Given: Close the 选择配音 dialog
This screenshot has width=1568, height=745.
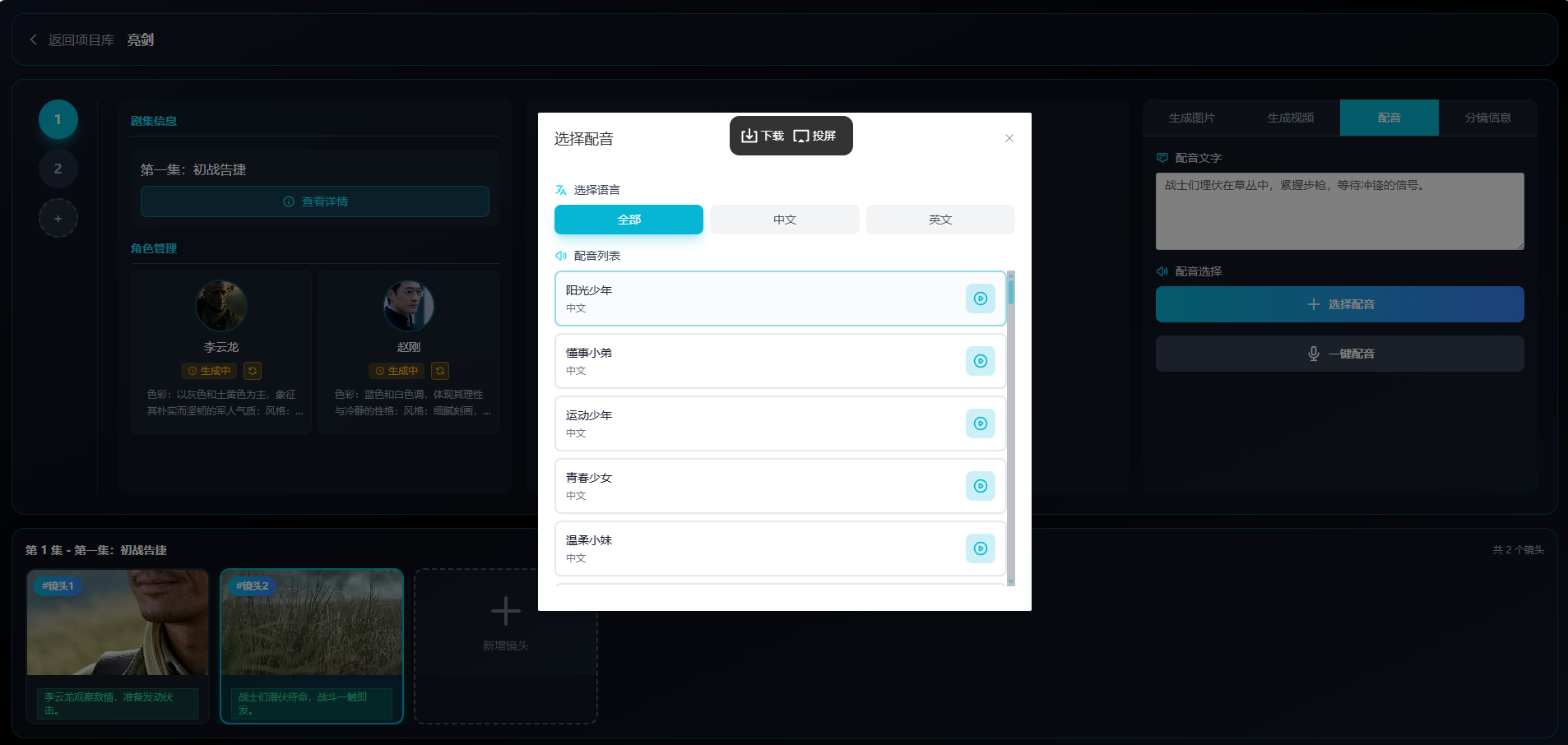Looking at the screenshot, I should point(1009,138).
